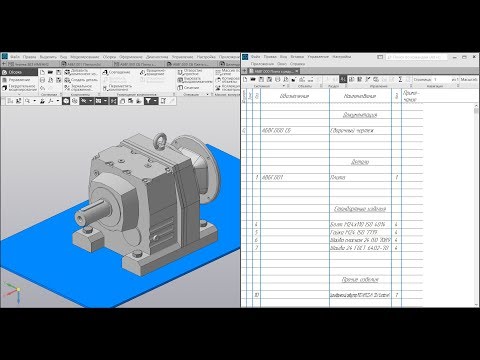This screenshot has height=360, width=480.
Task: Click the Section tool
Action: pos(188,88)
